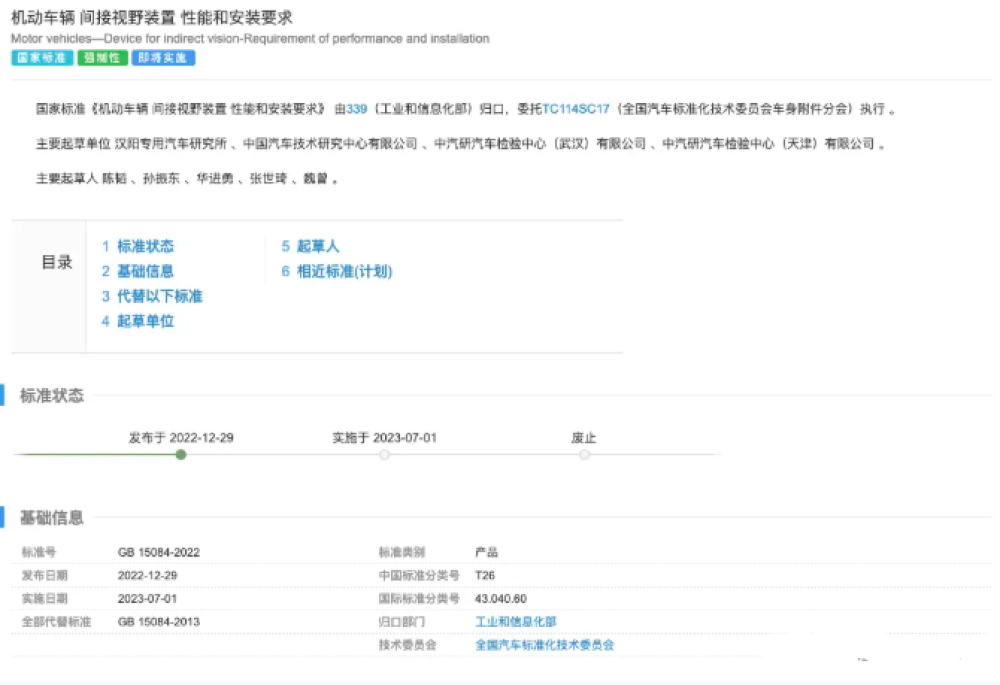Select the 发布日期 value 2022-12-29

[147, 575]
